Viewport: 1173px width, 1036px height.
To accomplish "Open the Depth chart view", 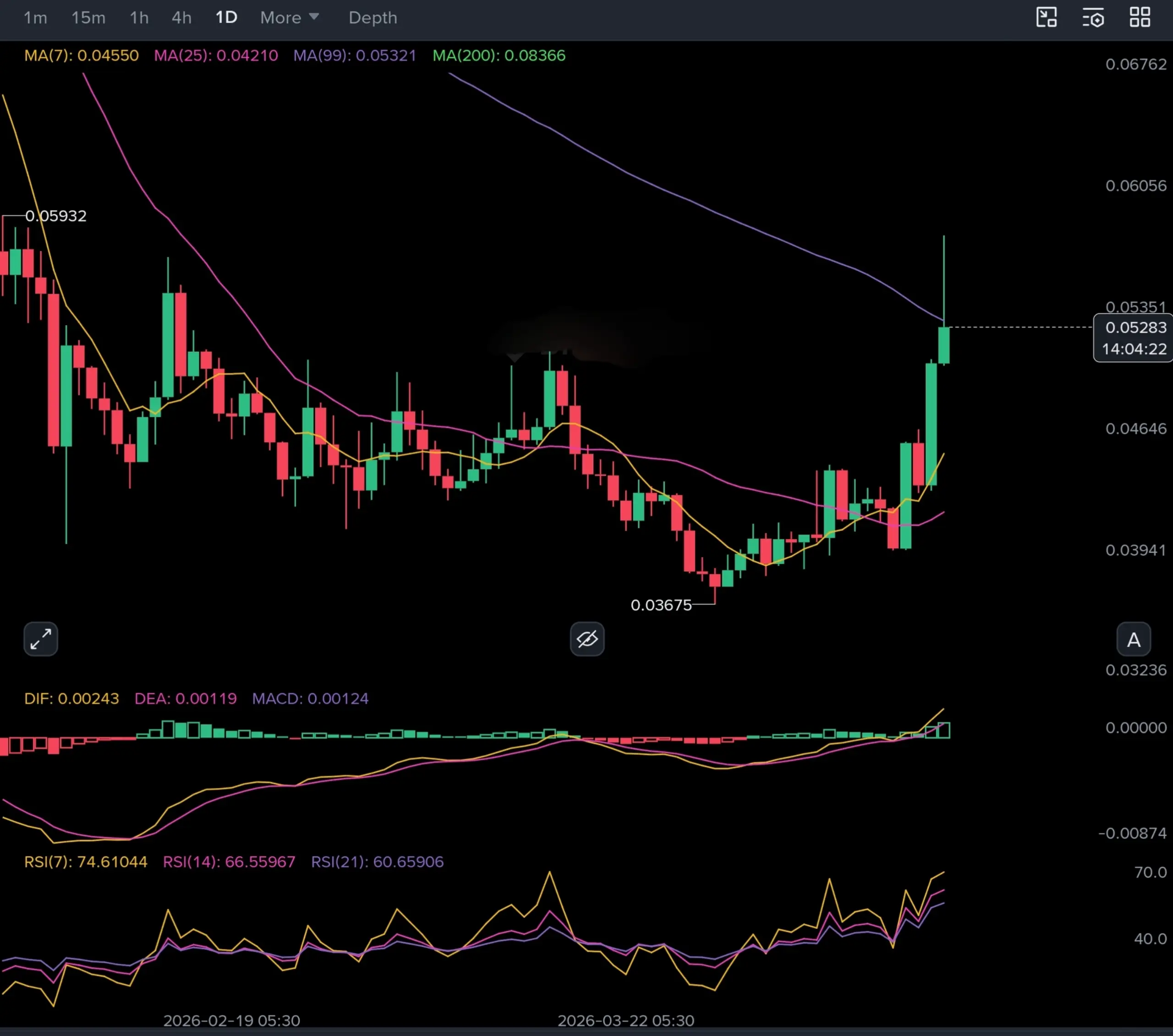I will (x=373, y=18).
